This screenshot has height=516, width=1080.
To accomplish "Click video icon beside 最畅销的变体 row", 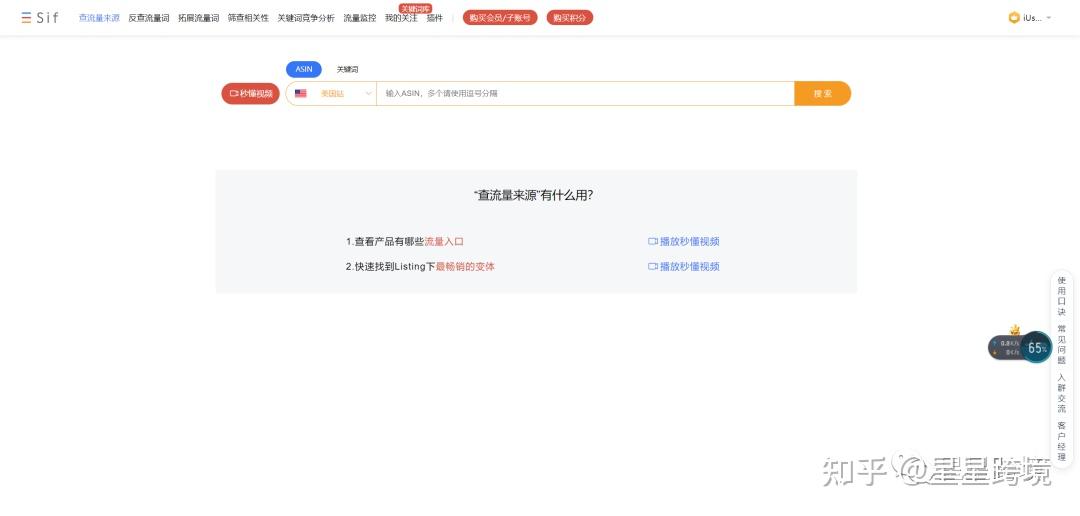I will tap(652, 267).
